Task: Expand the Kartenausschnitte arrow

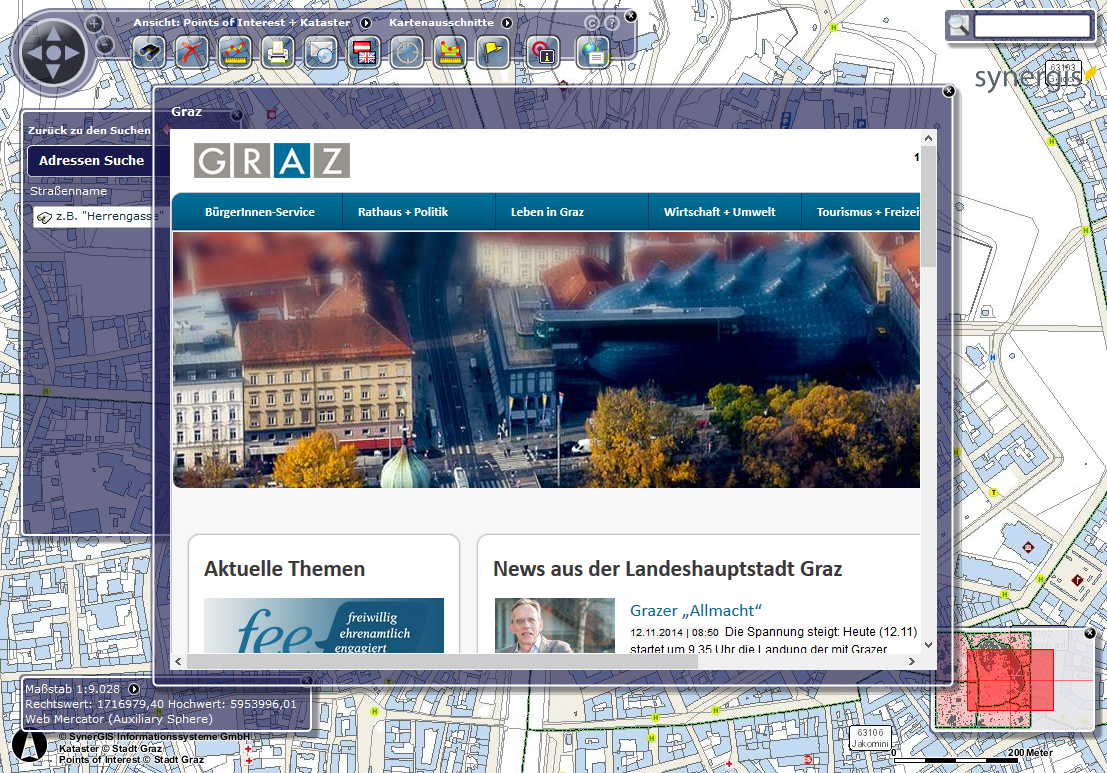Action: (507, 23)
